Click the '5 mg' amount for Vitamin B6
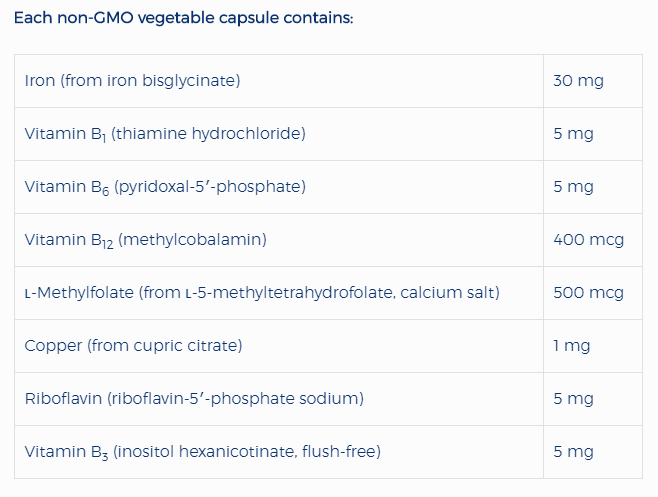658x497 pixels. [x=573, y=187]
